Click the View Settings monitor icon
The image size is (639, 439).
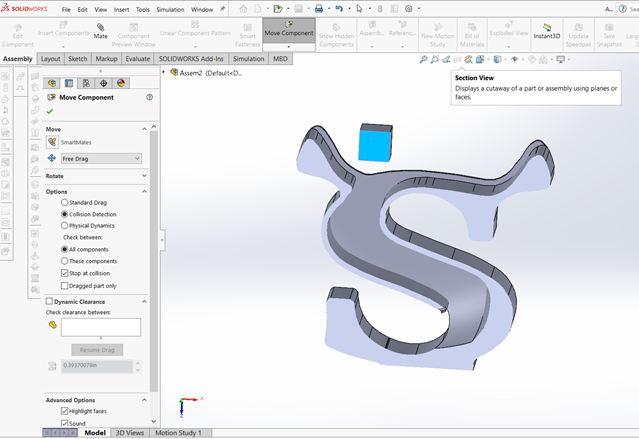pyautogui.click(x=561, y=60)
